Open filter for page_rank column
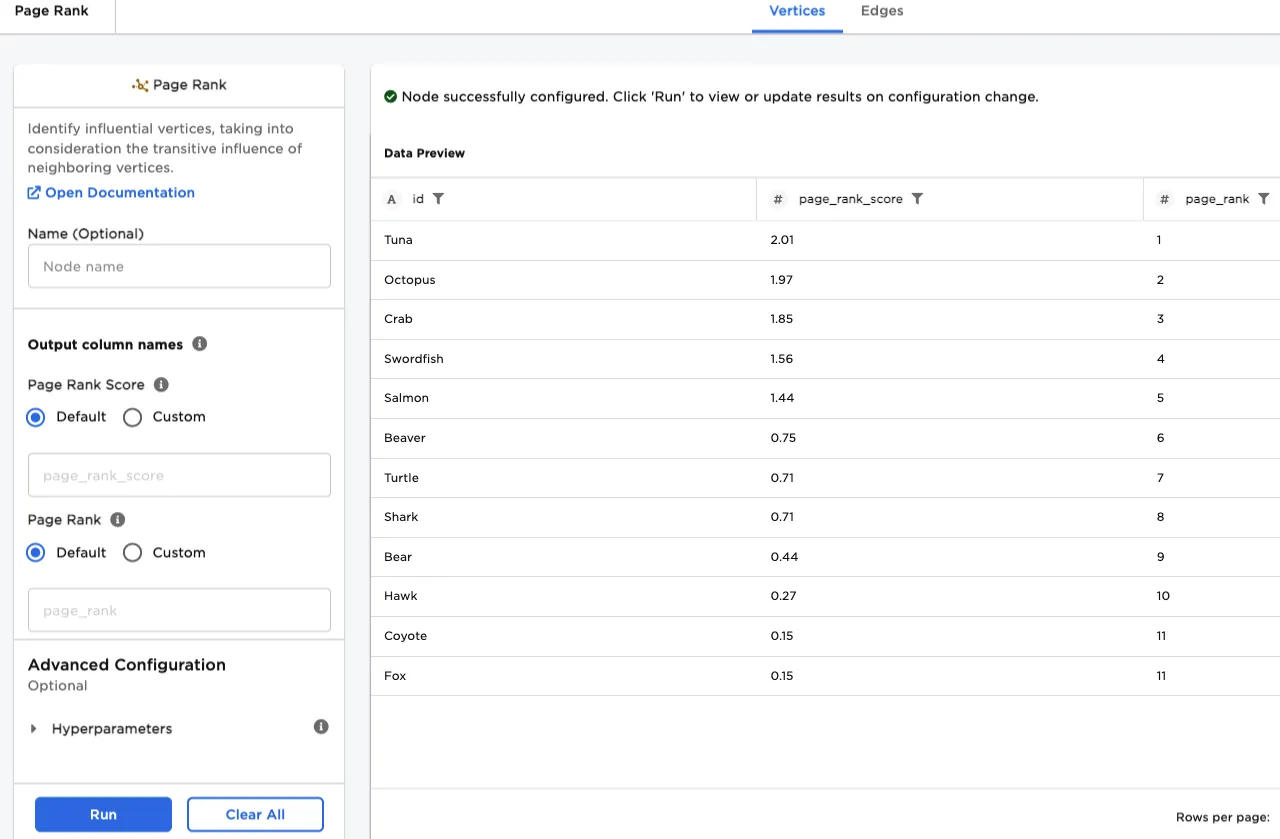 tap(1263, 199)
